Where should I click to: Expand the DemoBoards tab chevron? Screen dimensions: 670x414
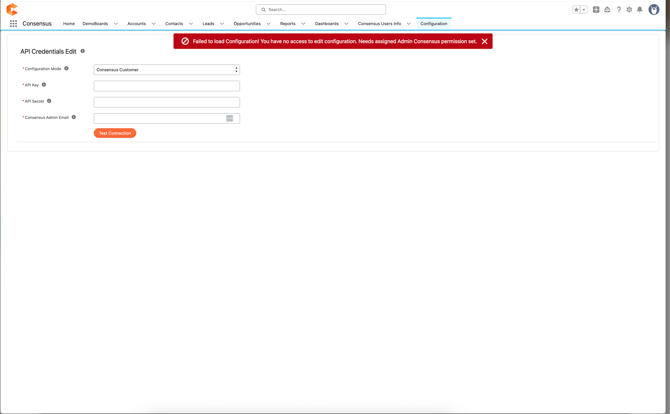[x=116, y=23]
